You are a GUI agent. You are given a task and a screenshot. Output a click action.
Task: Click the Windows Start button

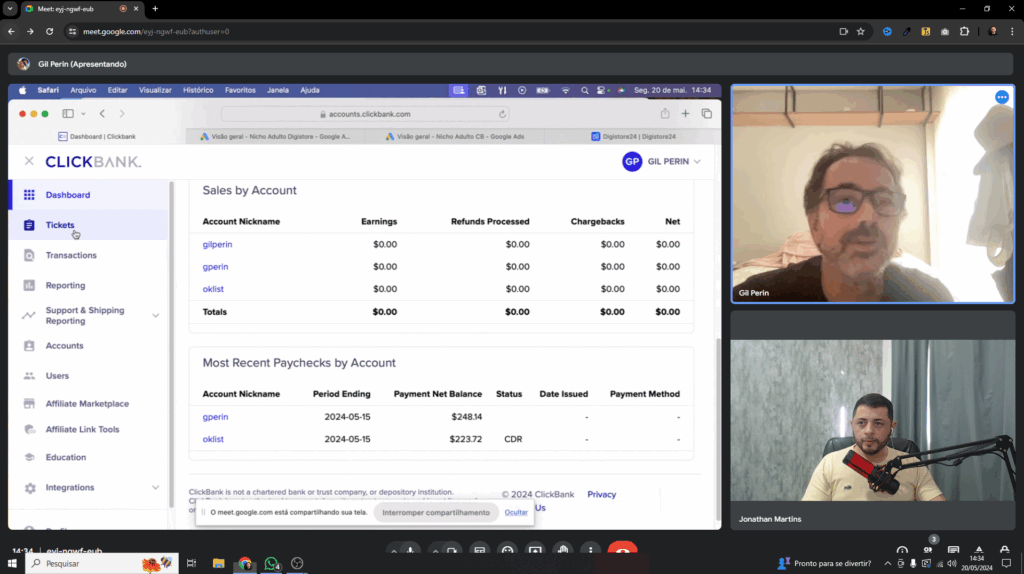point(12,564)
